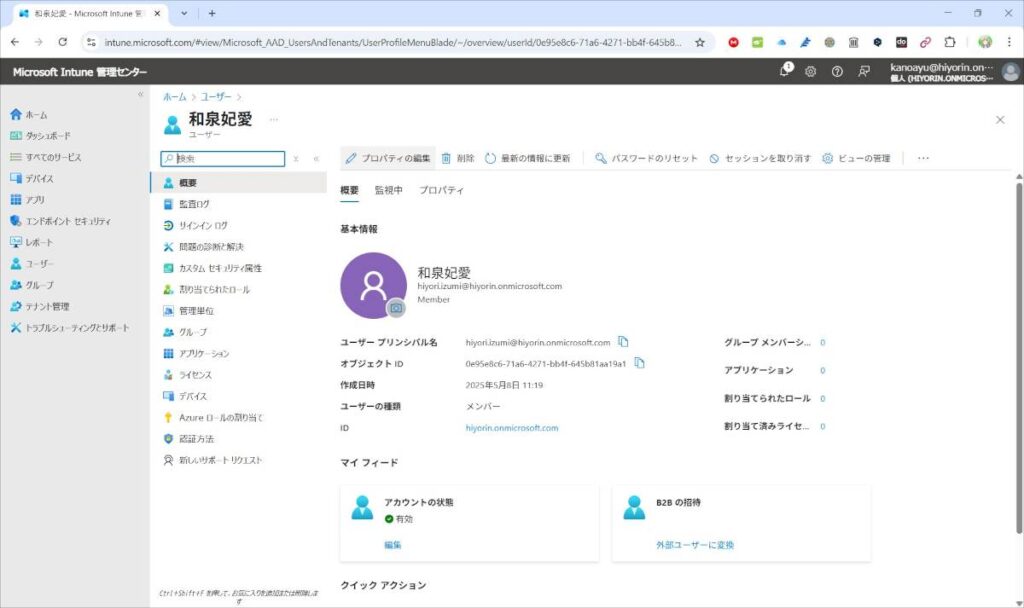Open the Chrome three-dot menu
The height and width of the screenshot is (608, 1024).
pyautogui.click(x=1009, y=42)
